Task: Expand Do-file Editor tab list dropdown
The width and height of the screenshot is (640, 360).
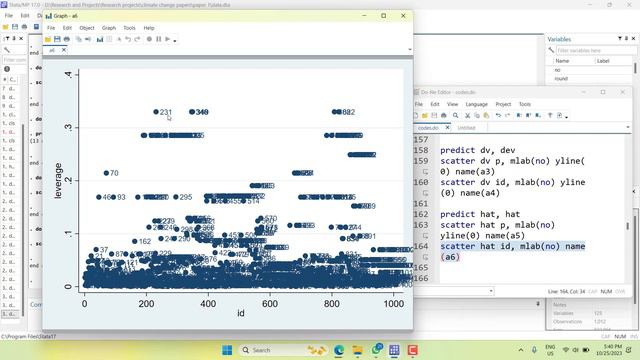Action: 628,128
